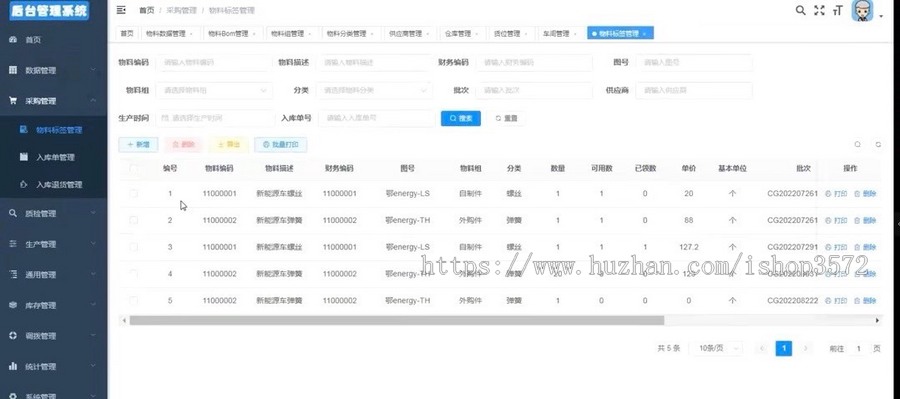Print the label for row 3
Screen dimensions: 900x399
836,247
